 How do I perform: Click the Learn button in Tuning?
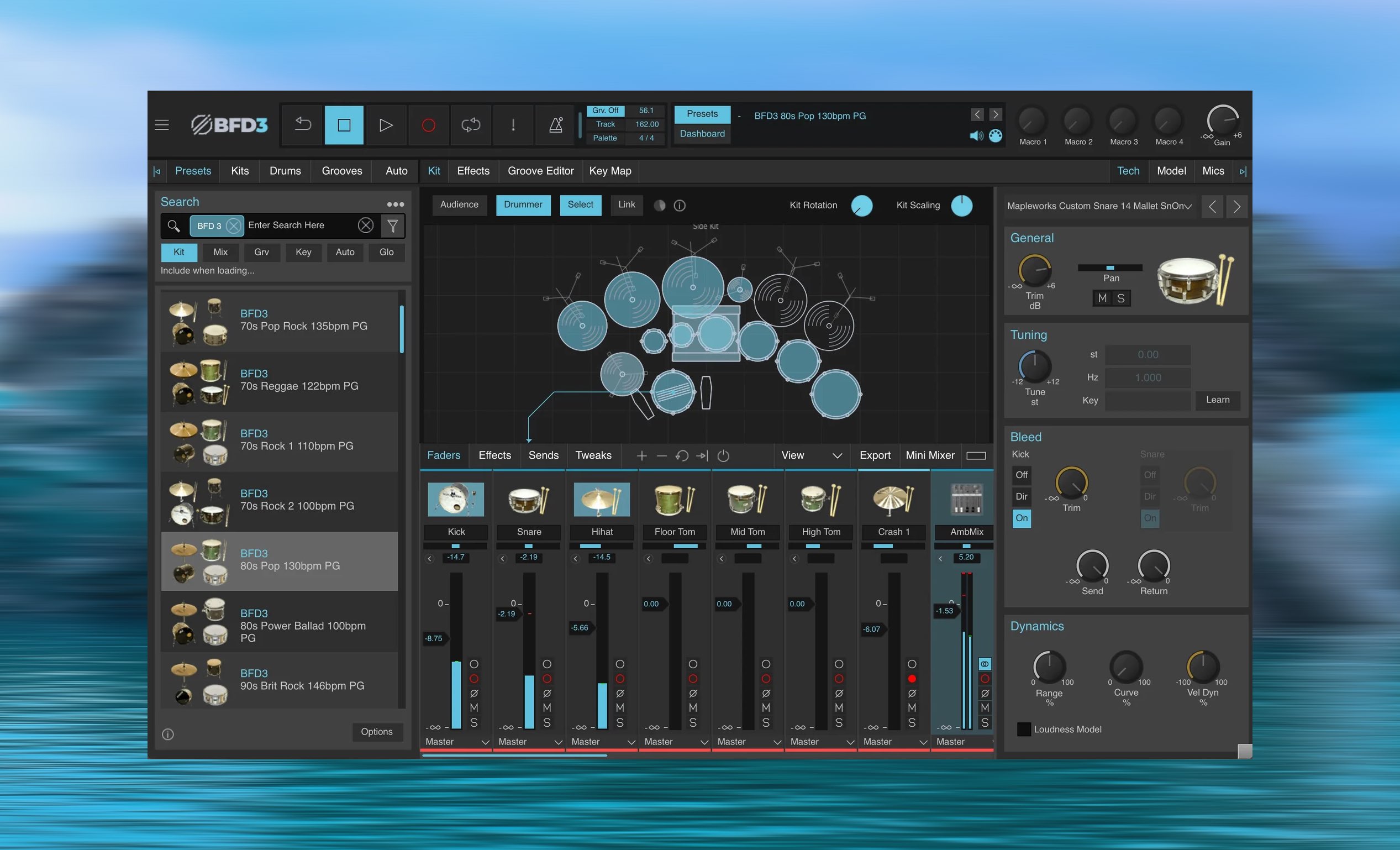tap(1217, 400)
